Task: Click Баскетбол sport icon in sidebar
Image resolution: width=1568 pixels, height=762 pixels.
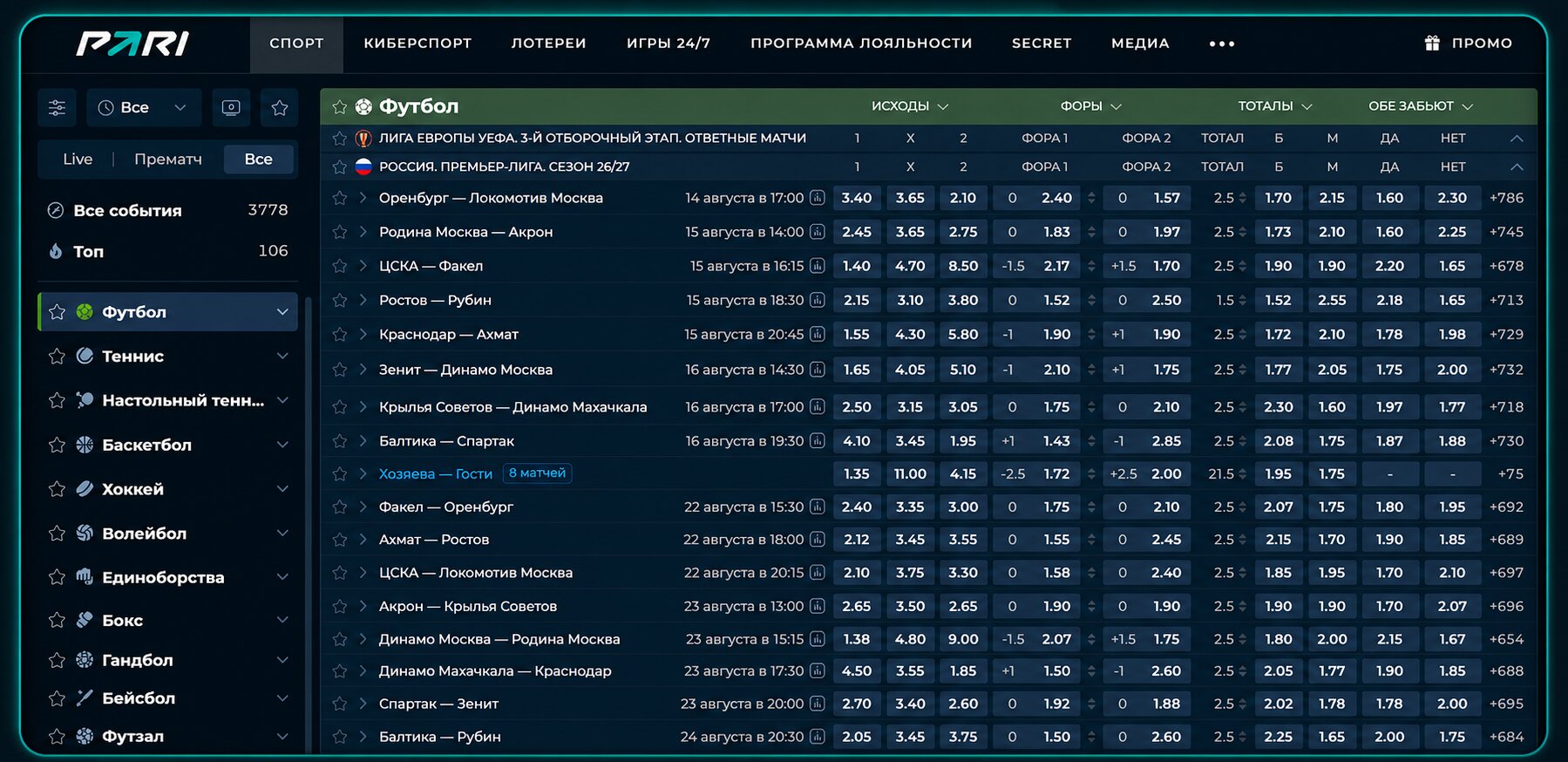Action: click(x=85, y=445)
